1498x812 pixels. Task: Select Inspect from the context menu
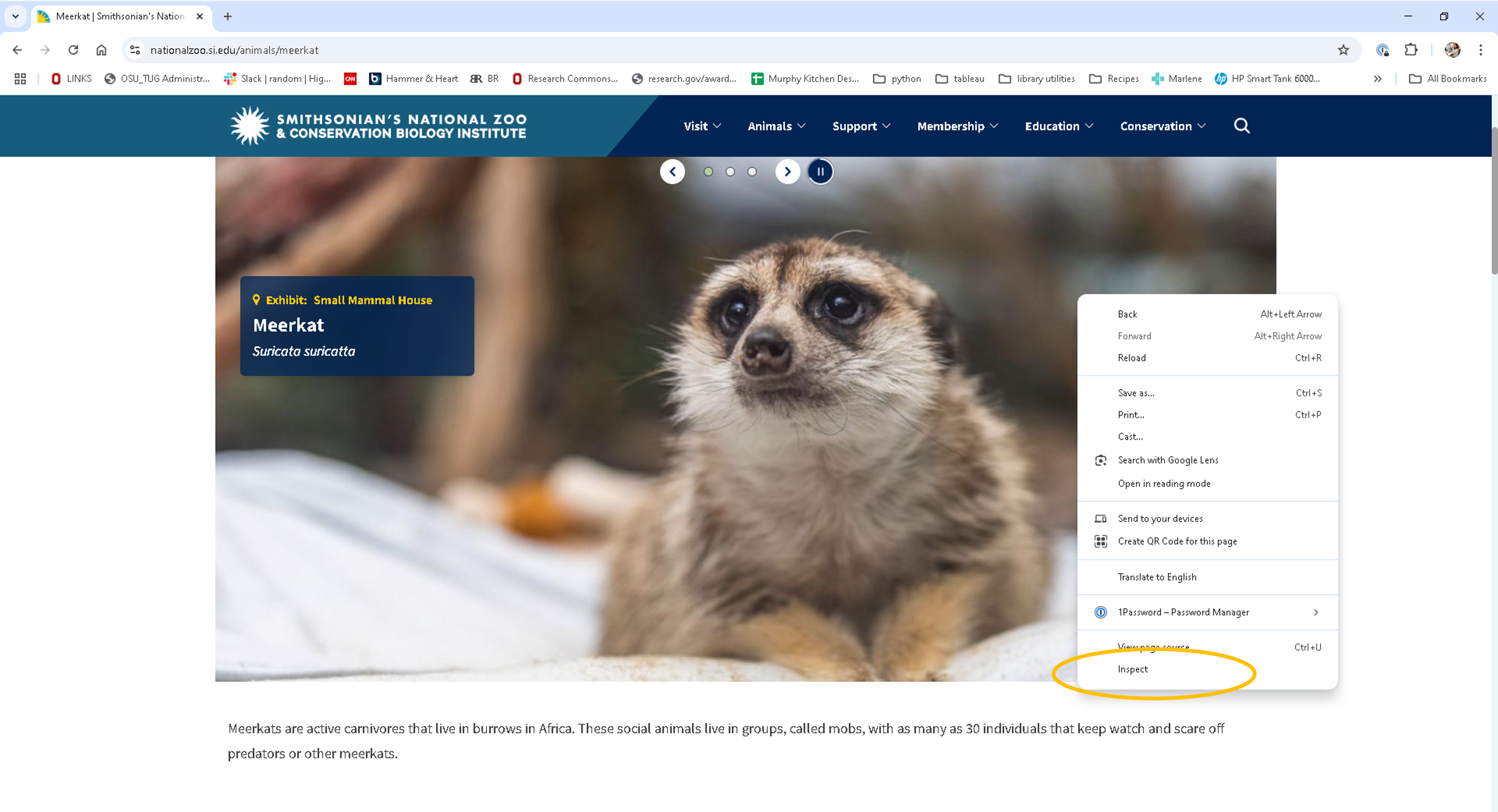click(1132, 669)
